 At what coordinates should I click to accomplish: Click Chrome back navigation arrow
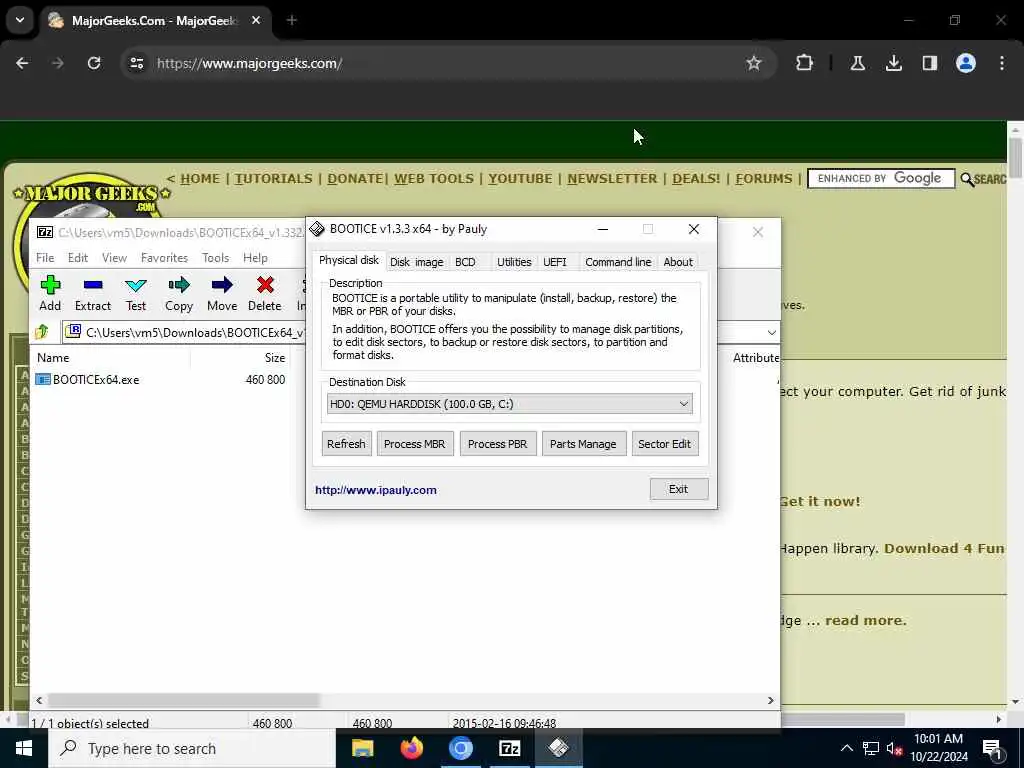pos(22,63)
